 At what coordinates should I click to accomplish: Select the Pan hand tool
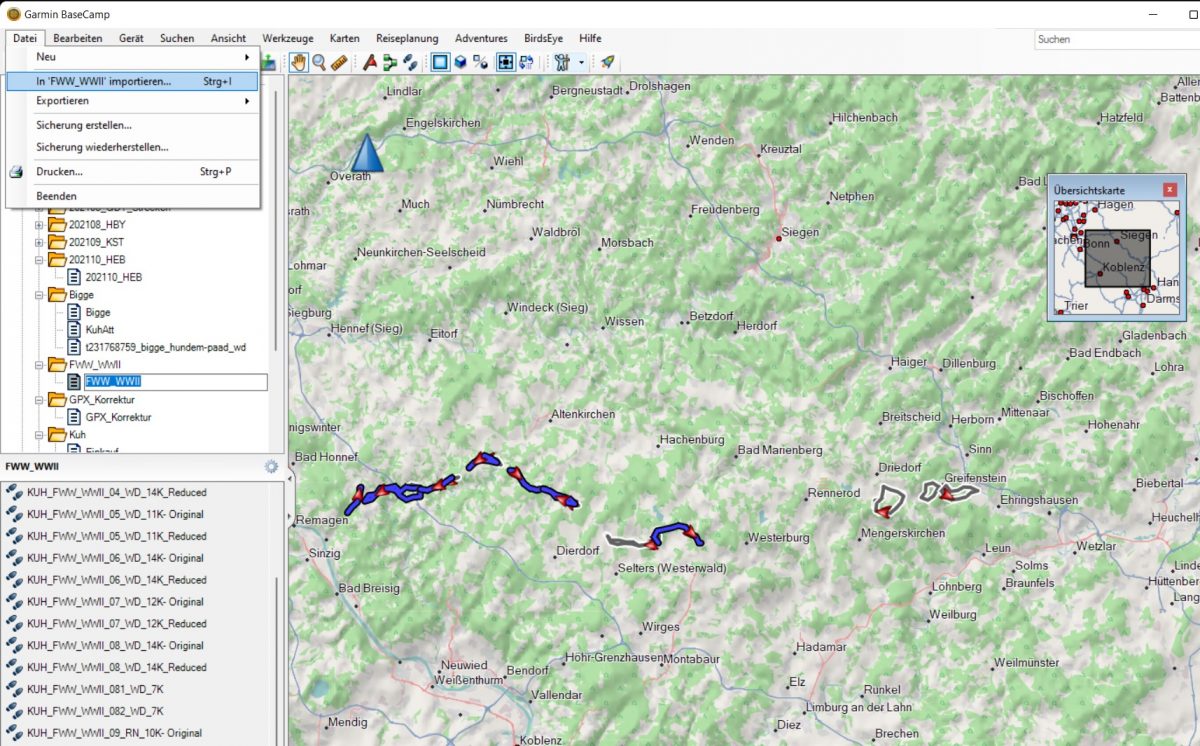299,62
